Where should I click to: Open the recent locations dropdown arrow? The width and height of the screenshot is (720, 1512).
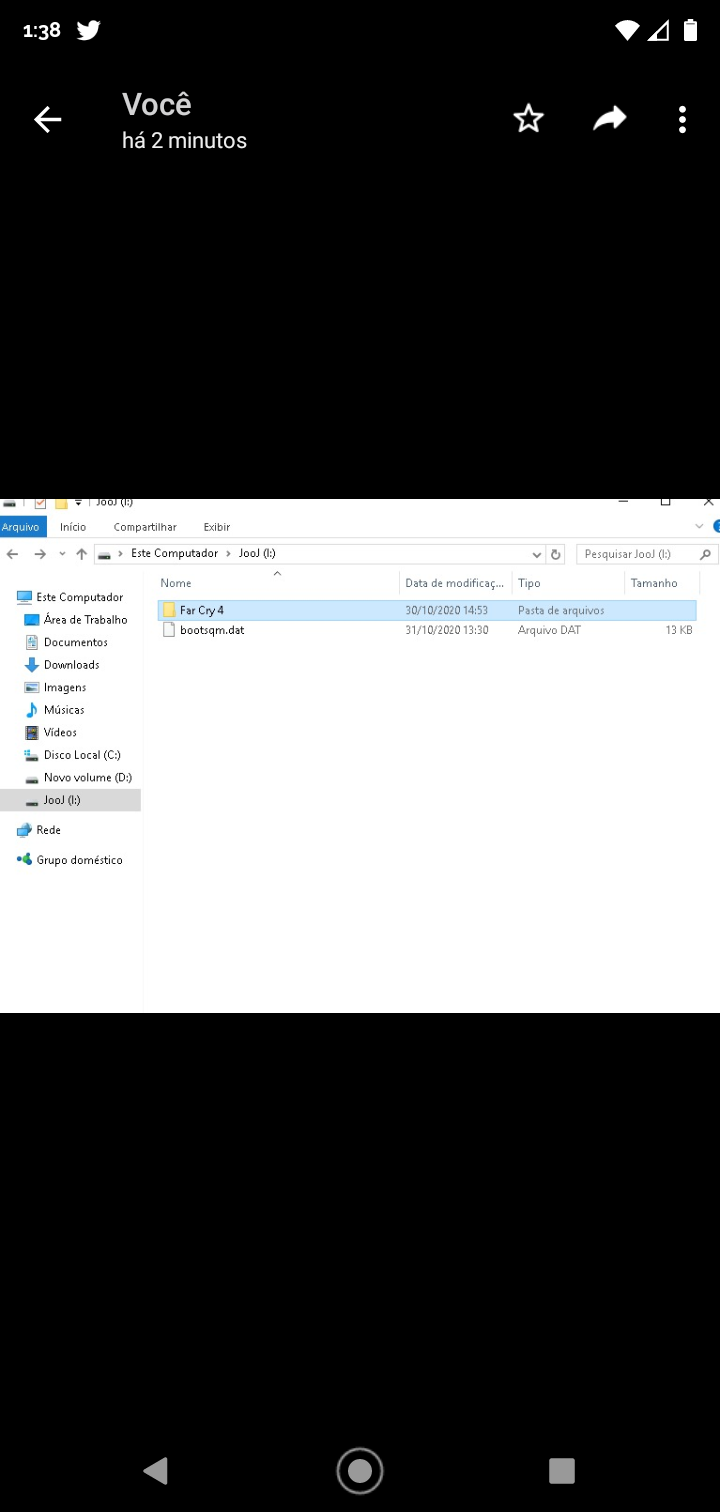point(62,554)
